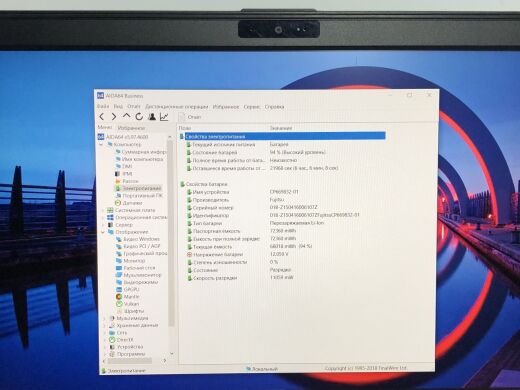Screen dimensions: 520x390
Task: Open the Файл menu
Action: pyautogui.click(x=103, y=107)
